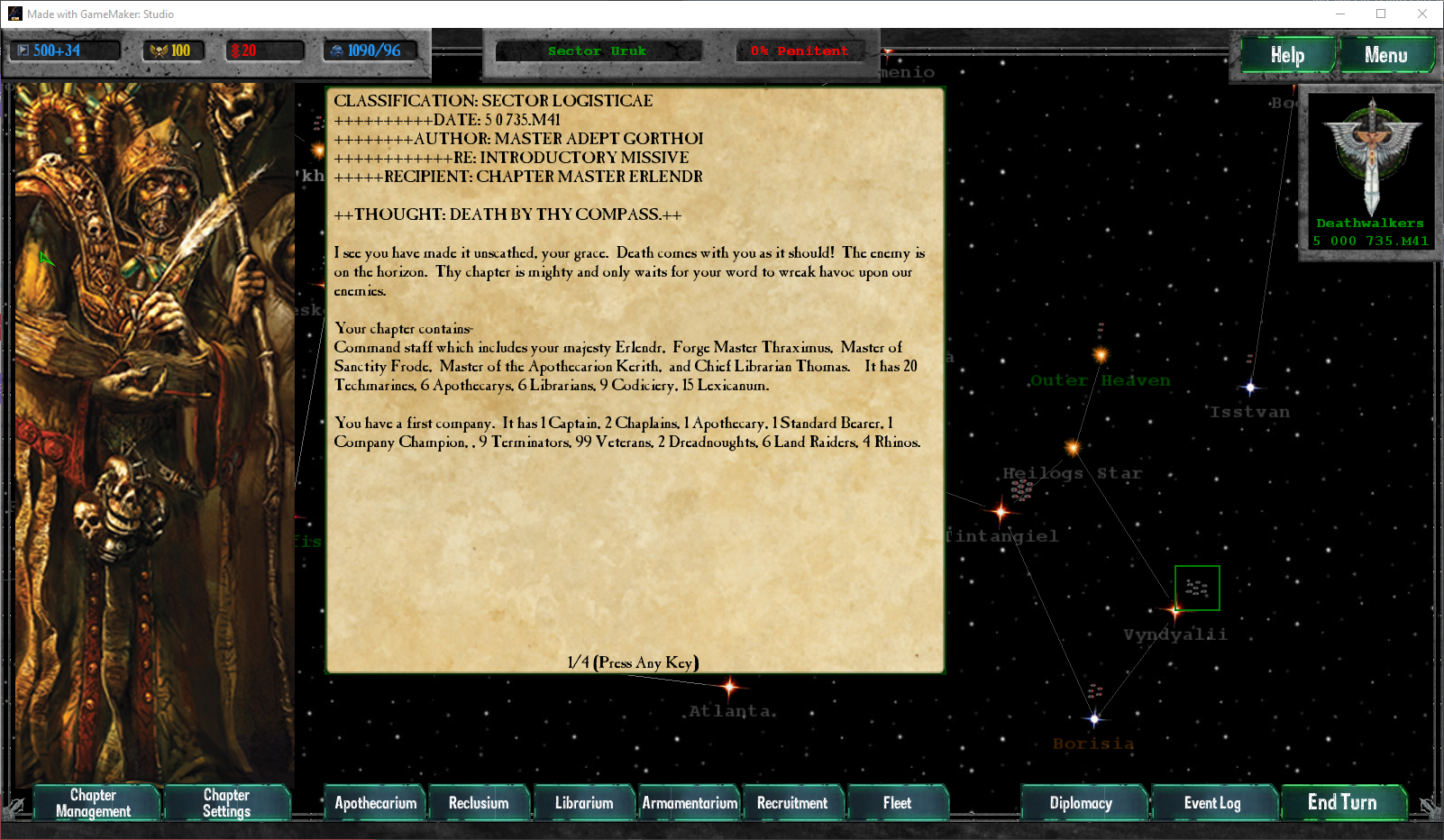Select the fleet inside the green box
The height and width of the screenshot is (840, 1444).
pyautogui.click(x=1197, y=588)
